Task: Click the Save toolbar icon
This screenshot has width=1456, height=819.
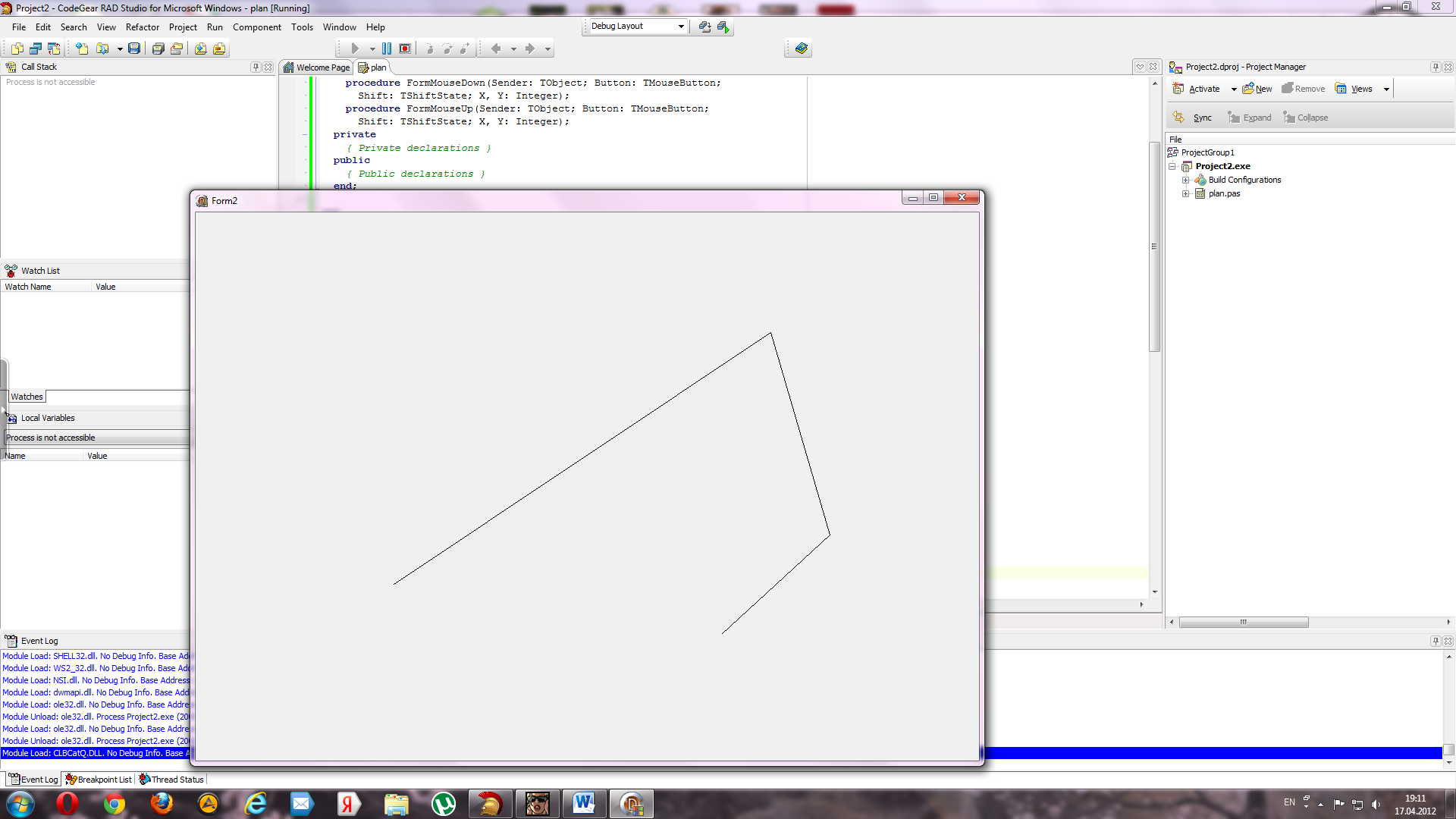Action: [x=134, y=49]
